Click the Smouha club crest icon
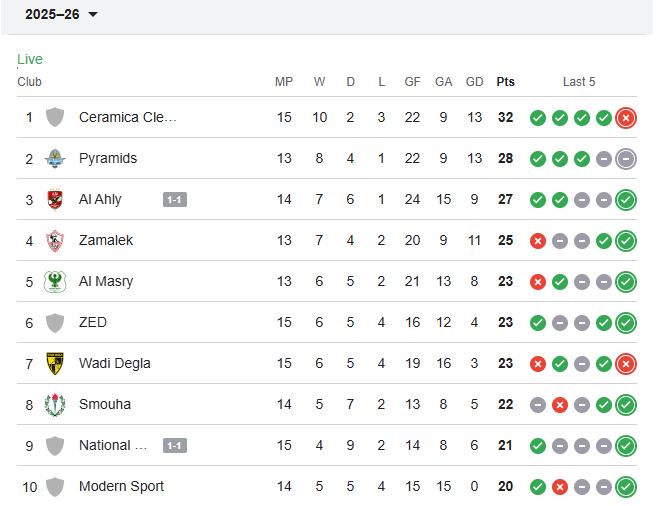 pos(55,404)
